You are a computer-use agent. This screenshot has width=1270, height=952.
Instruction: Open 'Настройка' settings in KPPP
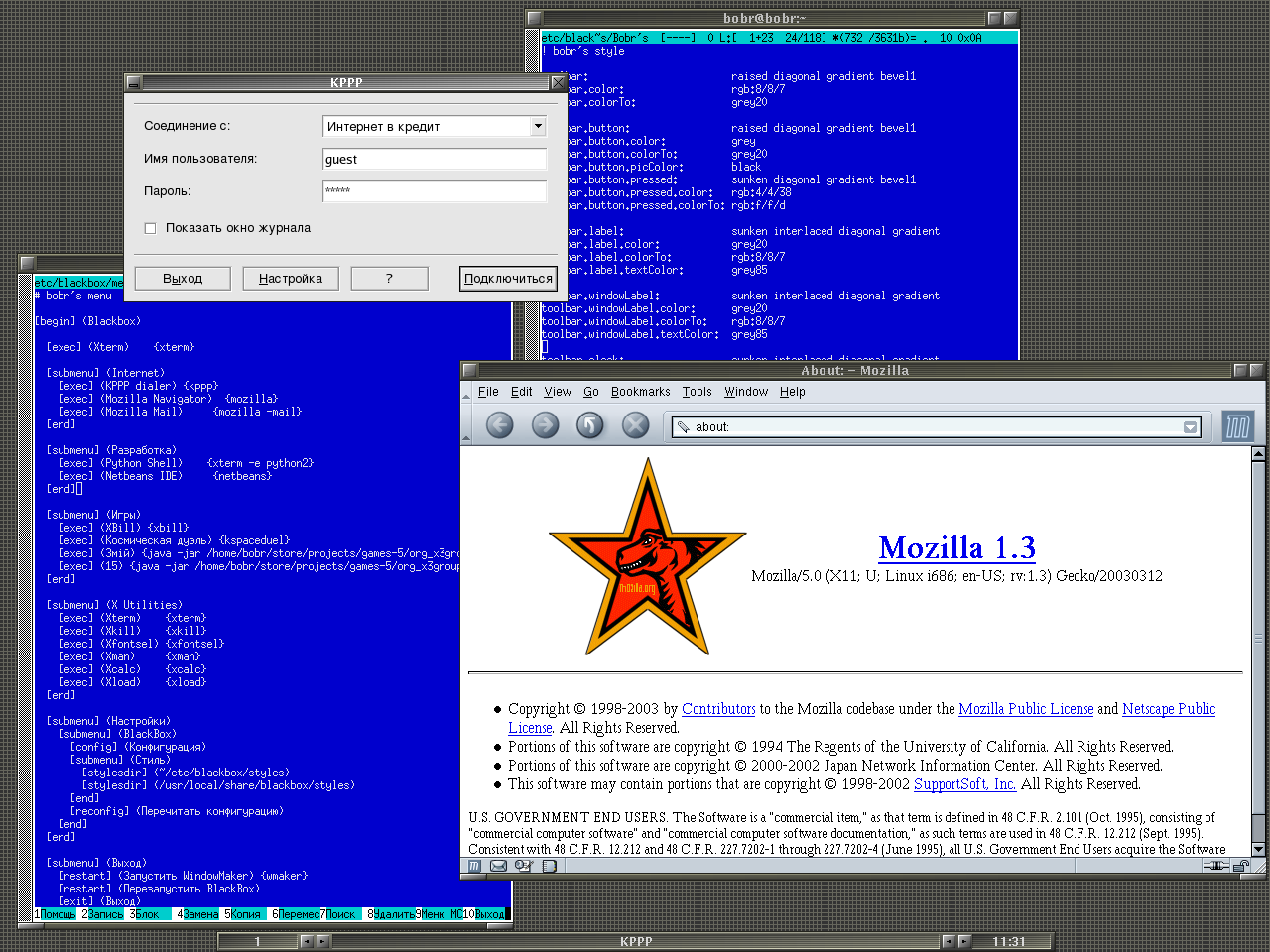pos(291,279)
